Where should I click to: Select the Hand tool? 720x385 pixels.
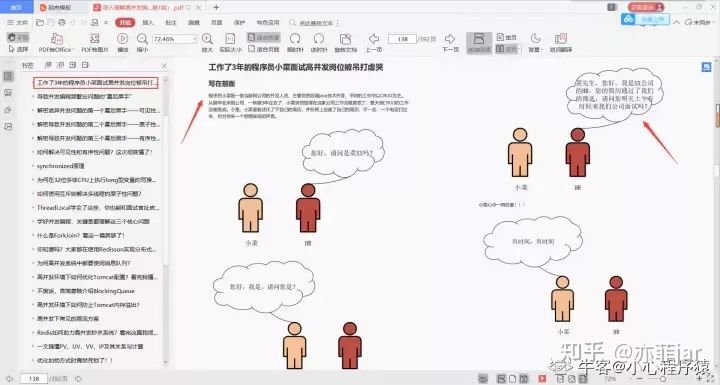pyautogui.click(x=18, y=38)
